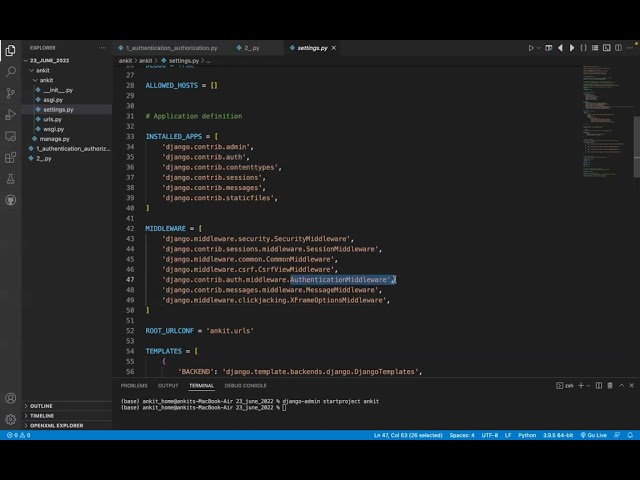This screenshot has width=640, height=480.
Task: Switch to the PROBLEMS panel tab
Action: pyautogui.click(x=134, y=385)
